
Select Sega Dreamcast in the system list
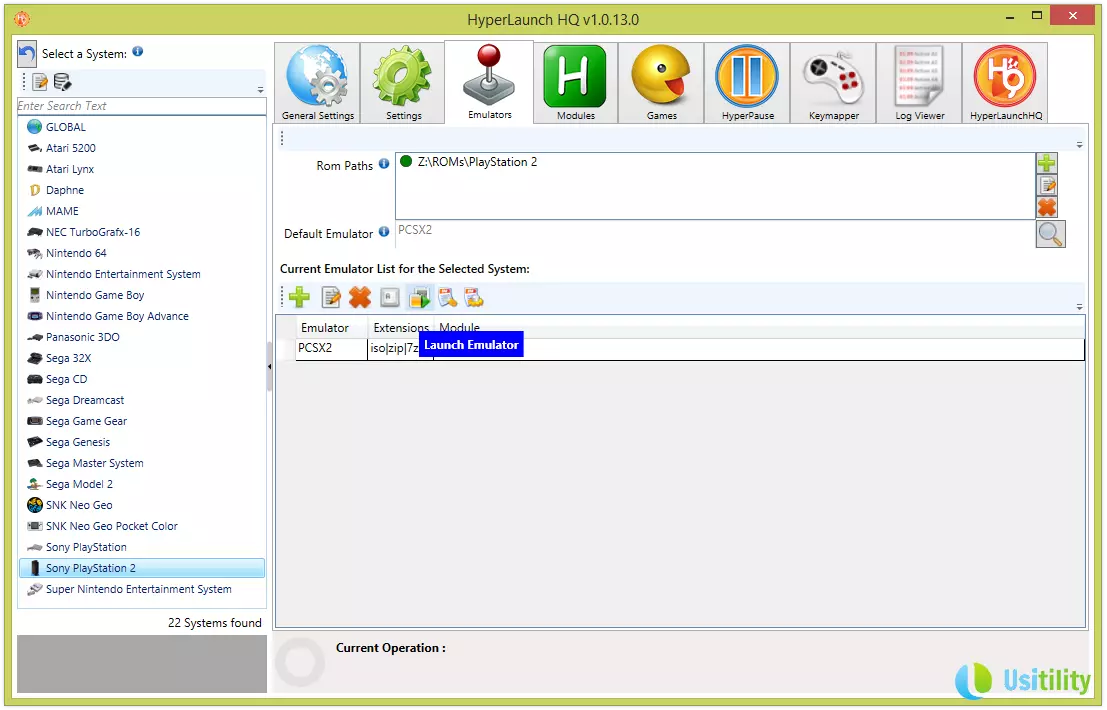pos(85,400)
